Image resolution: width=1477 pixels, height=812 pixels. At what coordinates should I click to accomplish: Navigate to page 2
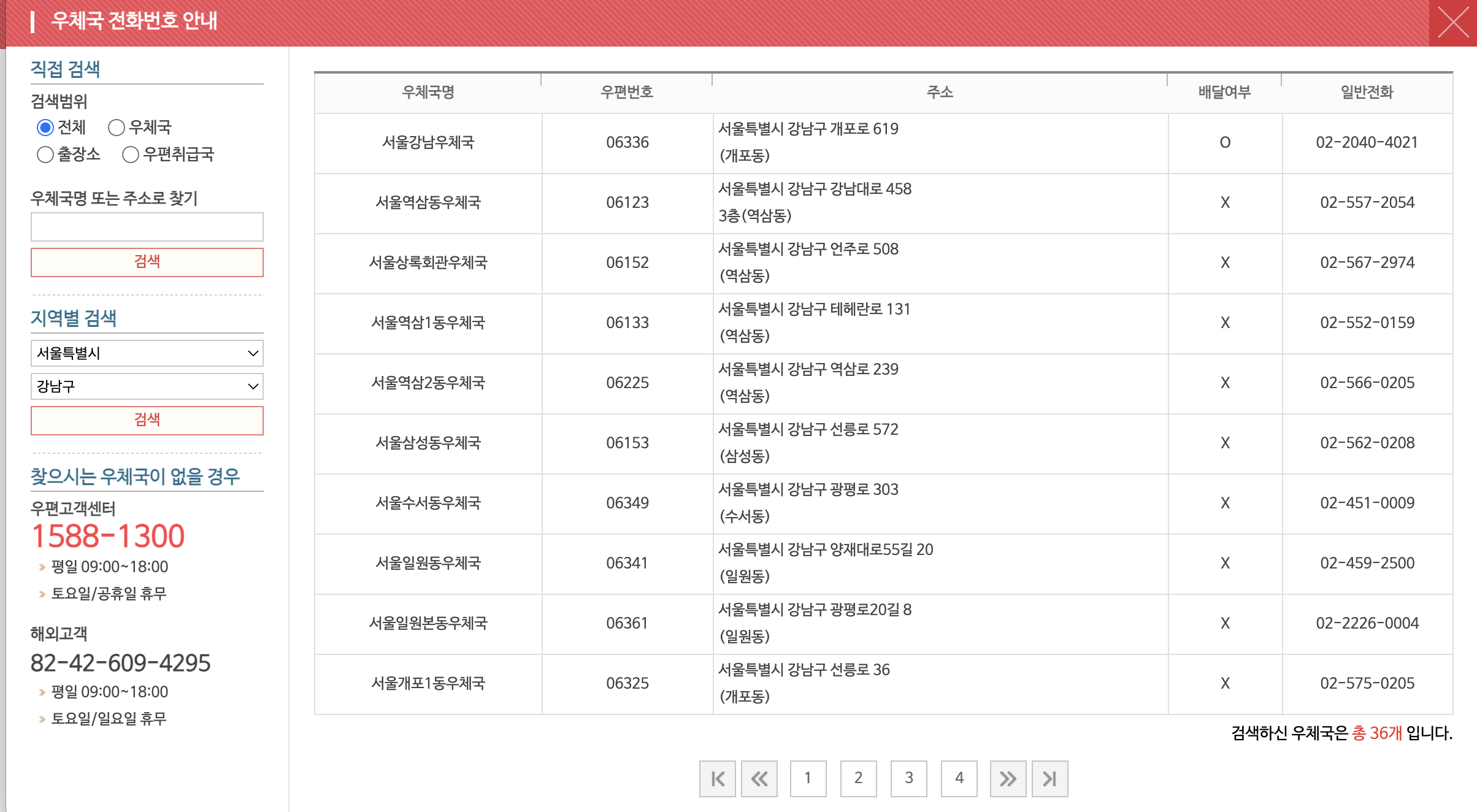pos(857,779)
